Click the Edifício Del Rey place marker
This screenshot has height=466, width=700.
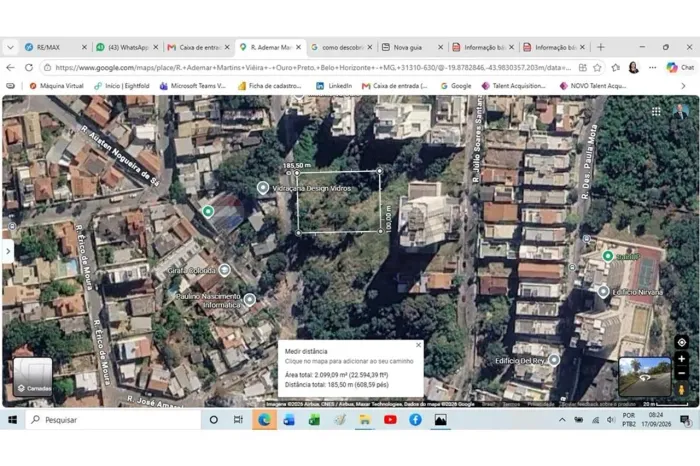(x=554, y=360)
